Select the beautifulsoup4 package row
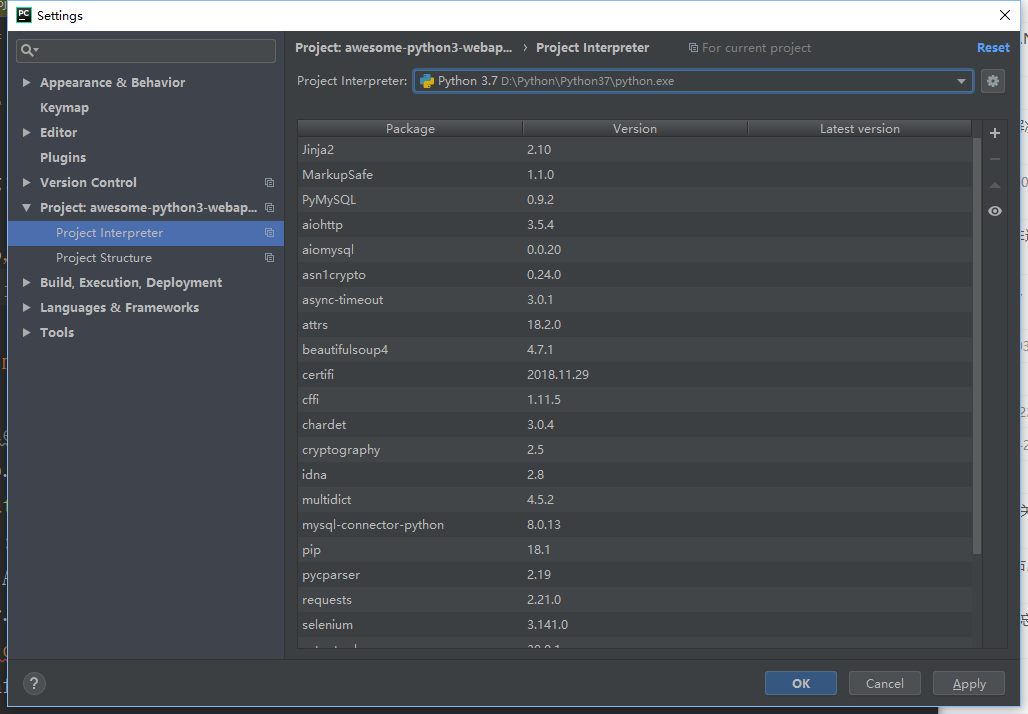The image size is (1028, 714). (x=635, y=349)
